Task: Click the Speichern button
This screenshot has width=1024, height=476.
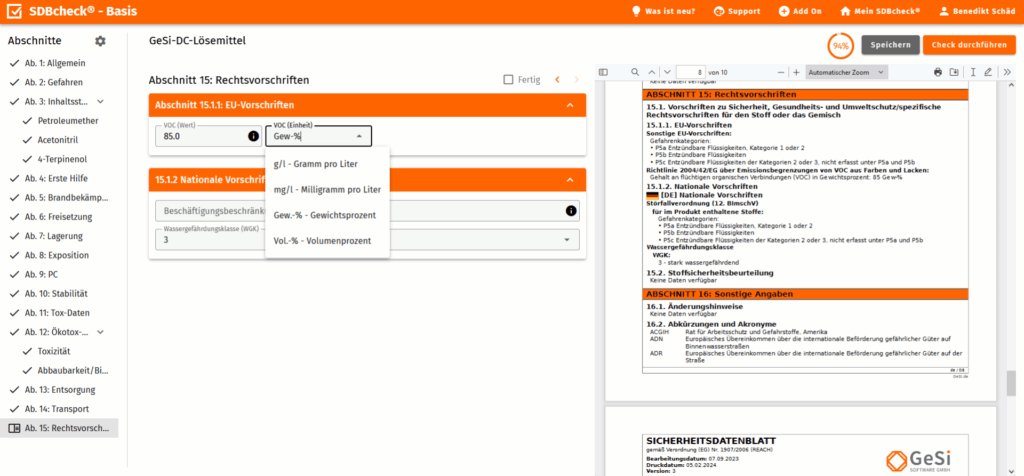Action: click(x=890, y=45)
